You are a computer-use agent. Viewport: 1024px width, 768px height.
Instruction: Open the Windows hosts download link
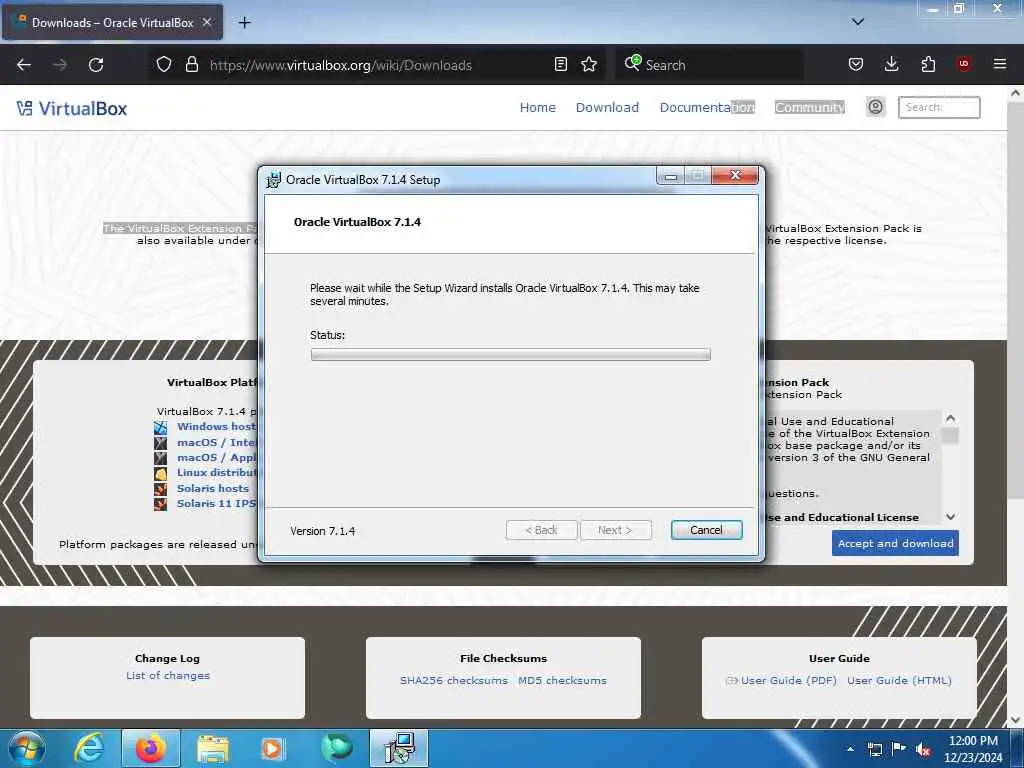point(216,426)
